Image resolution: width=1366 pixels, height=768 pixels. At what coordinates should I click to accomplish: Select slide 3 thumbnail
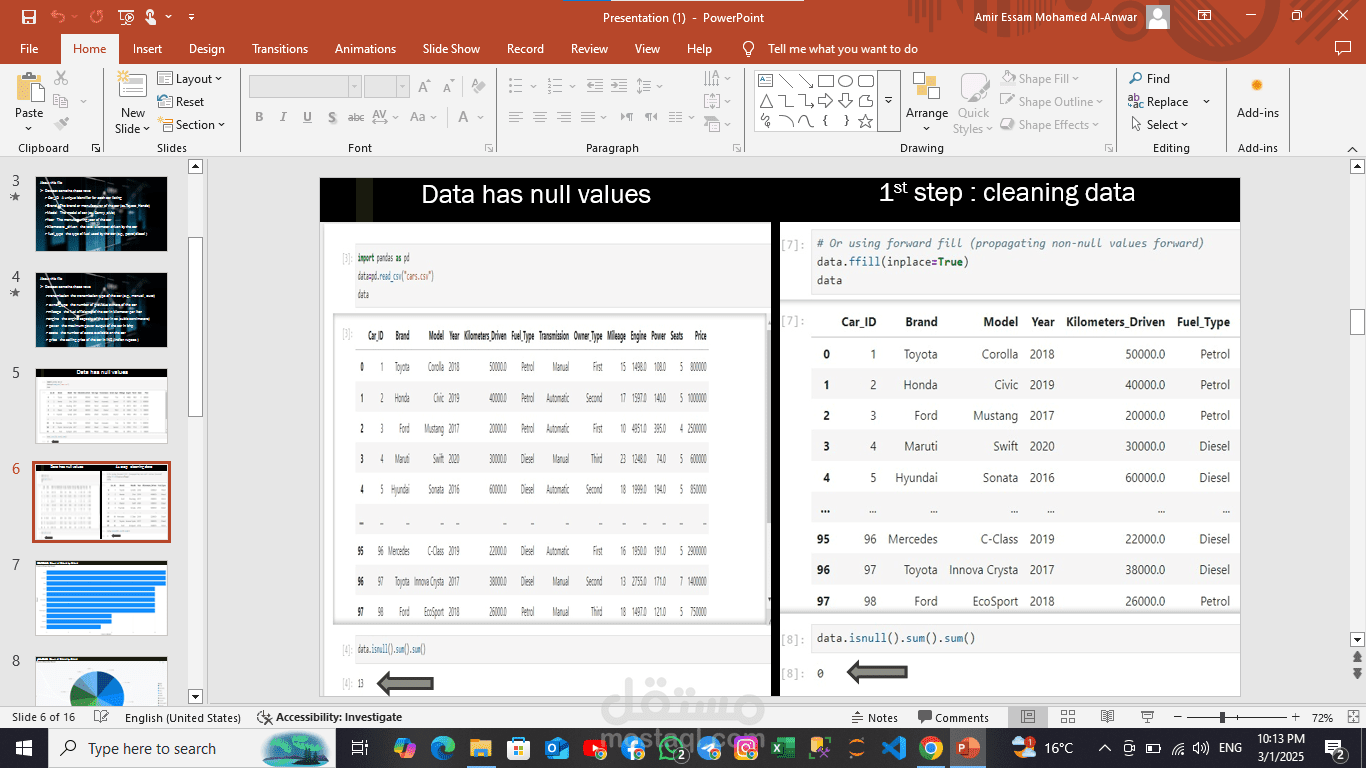tap(101, 213)
